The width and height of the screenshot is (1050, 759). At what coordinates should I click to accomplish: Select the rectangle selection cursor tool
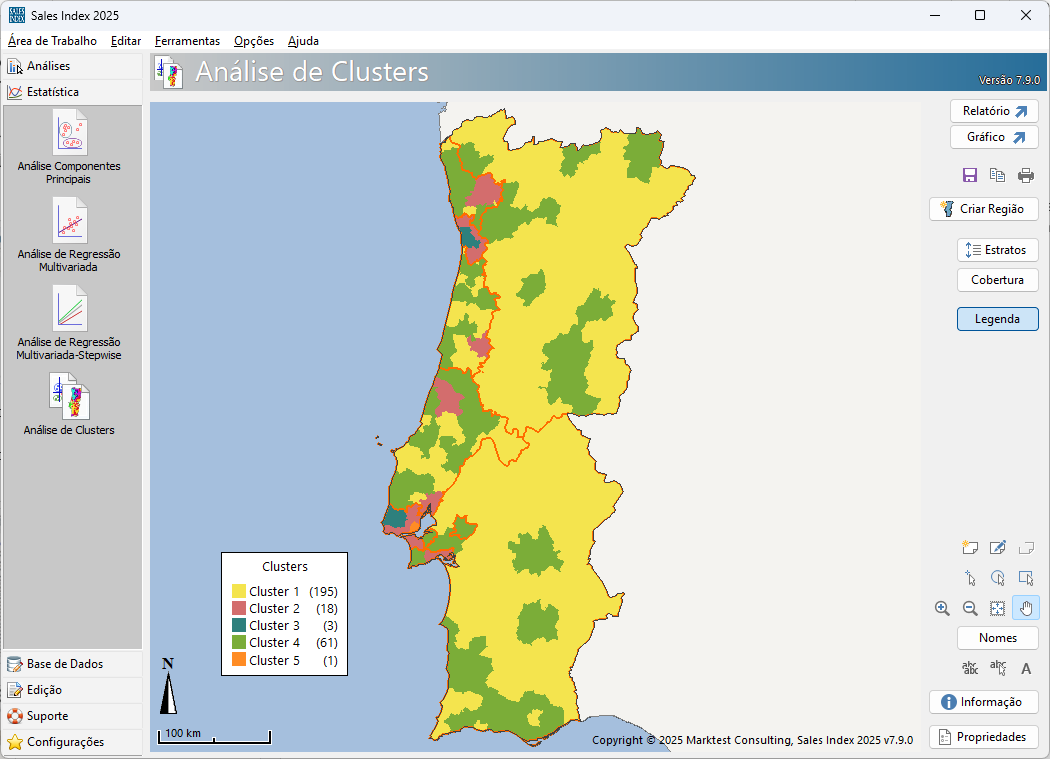1025,578
